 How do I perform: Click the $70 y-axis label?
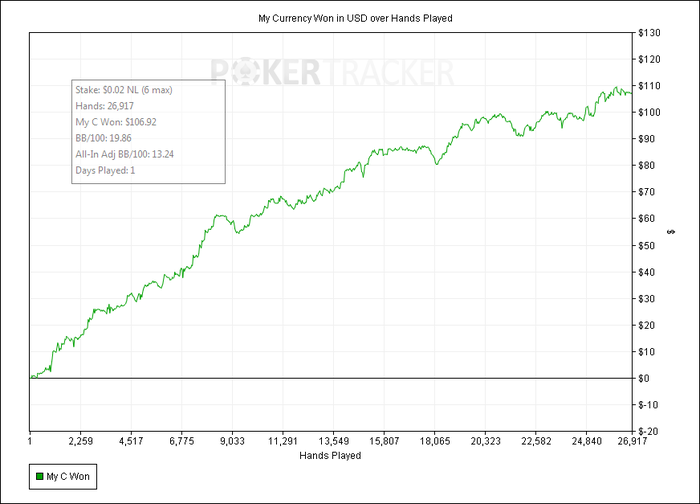pyautogui.click(x=647, y=192)
